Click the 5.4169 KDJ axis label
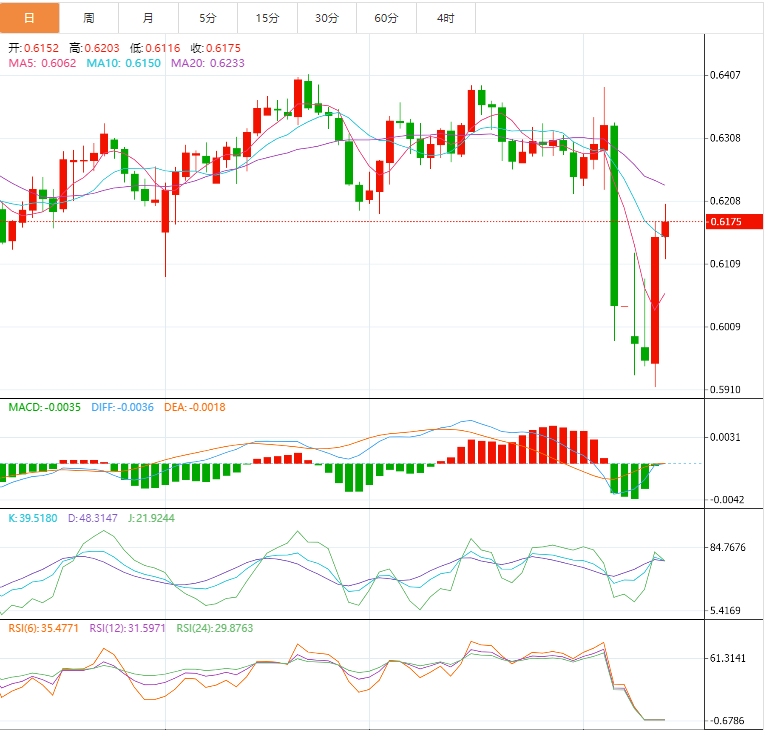 [725, 610]
